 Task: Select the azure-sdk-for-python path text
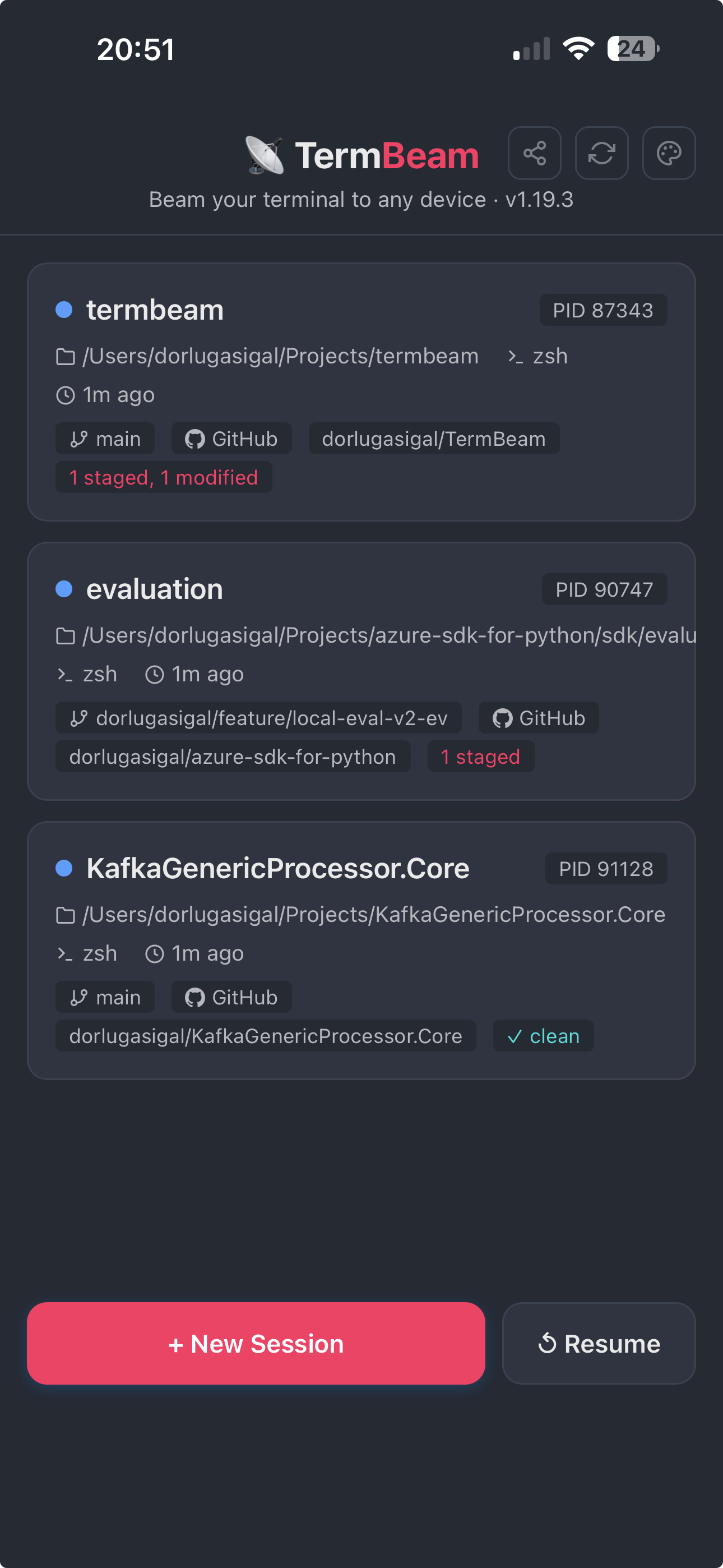pyautogui.click(x=390, y=635)
